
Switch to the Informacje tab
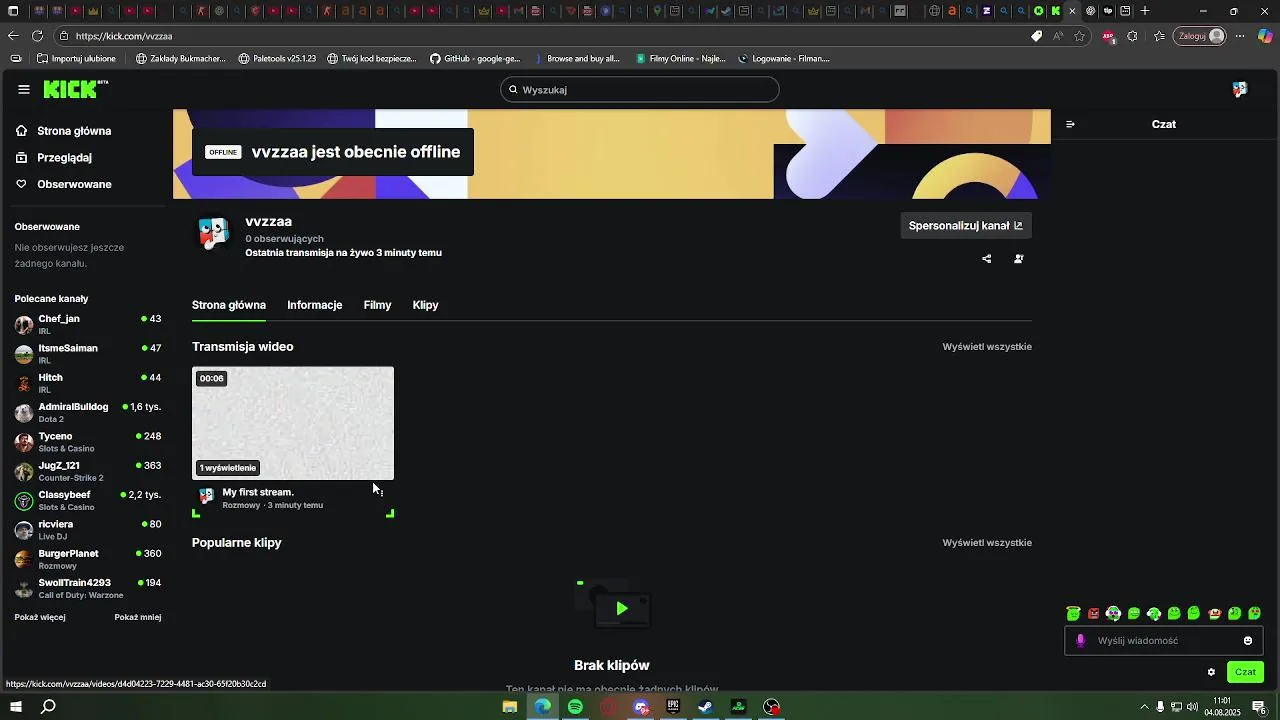click(x=315, y=305)
